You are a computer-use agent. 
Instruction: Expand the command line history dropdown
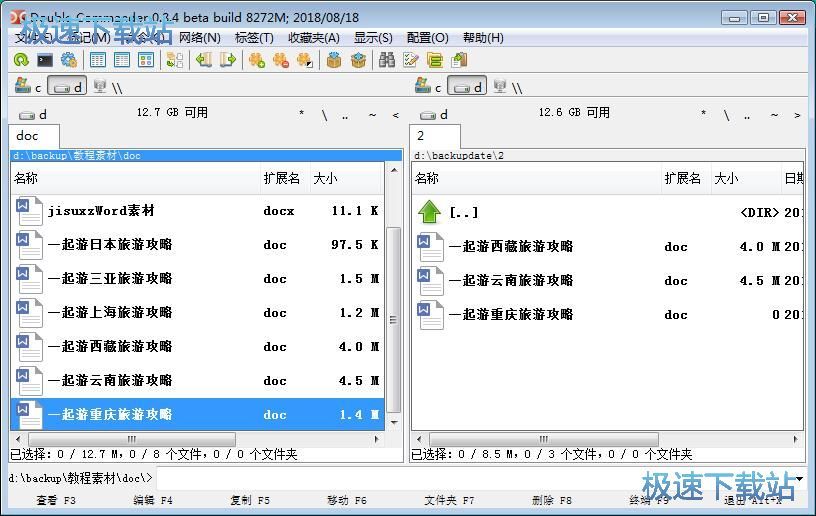[x=800, y=478]
